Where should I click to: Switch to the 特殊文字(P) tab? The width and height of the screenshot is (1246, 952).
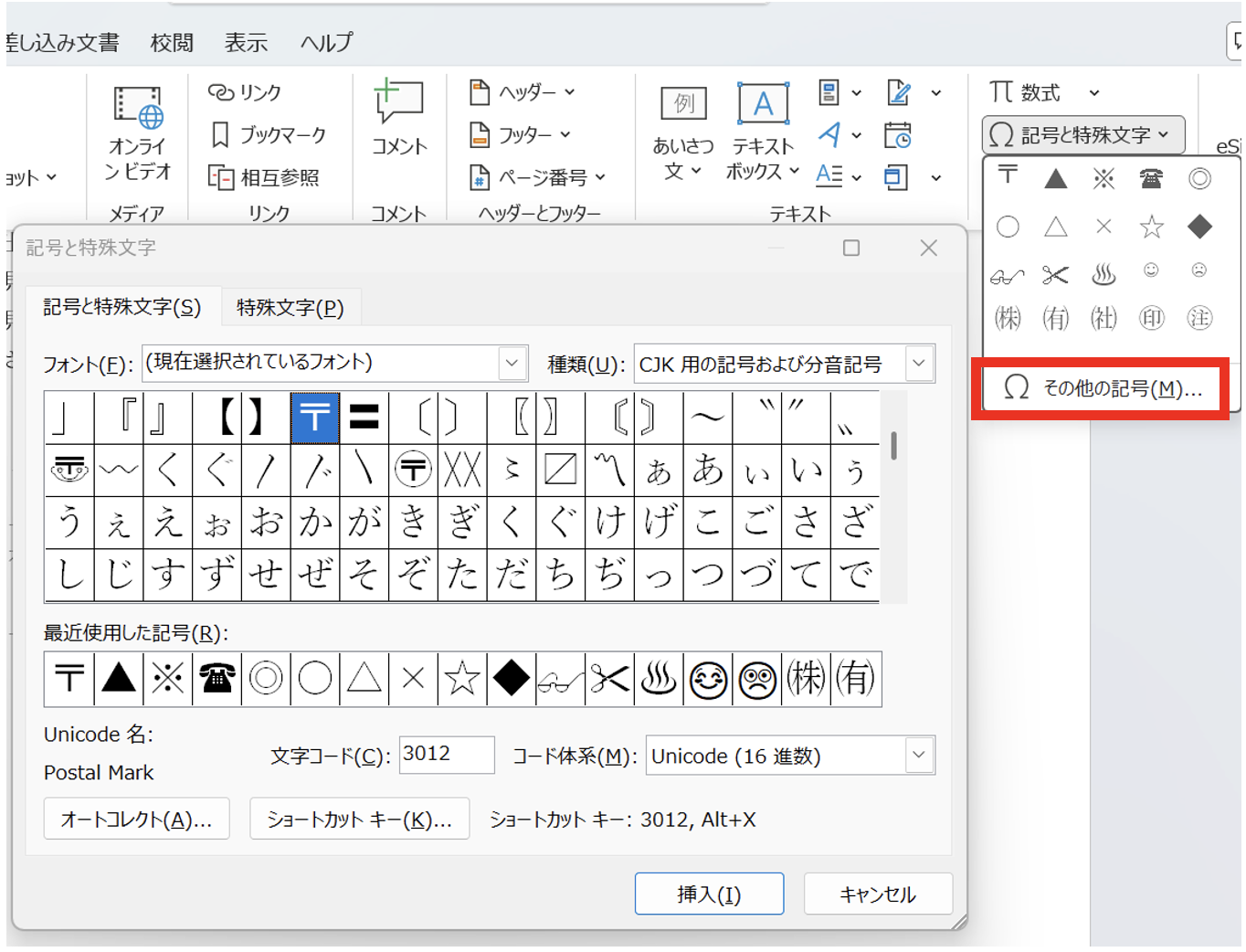(290, 308)
